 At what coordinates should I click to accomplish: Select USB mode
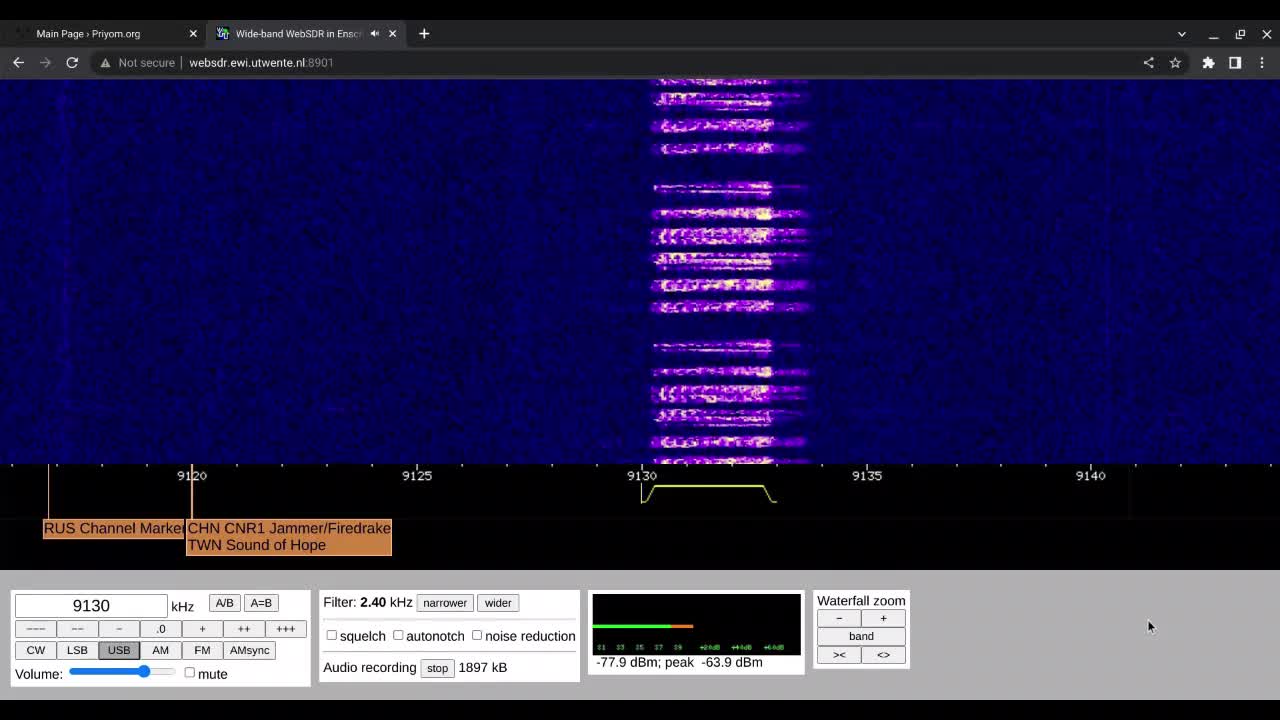(119, 650)
